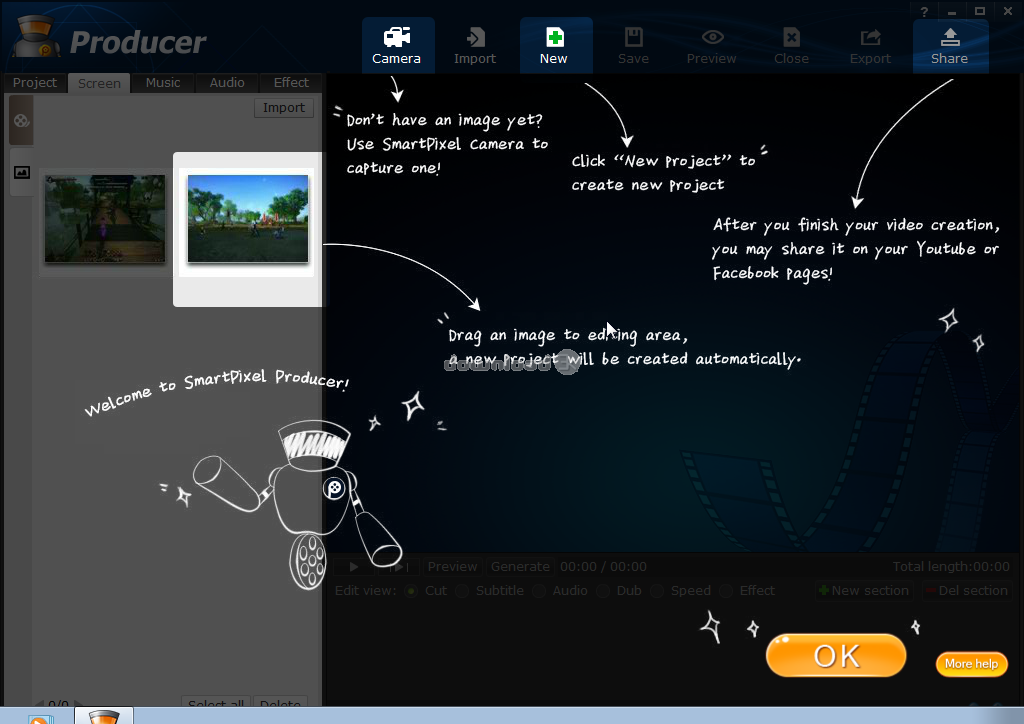Open the Effect tab
Viewport: 1024px width, 724px height.
pyautogui.click(x=291, y=83)
